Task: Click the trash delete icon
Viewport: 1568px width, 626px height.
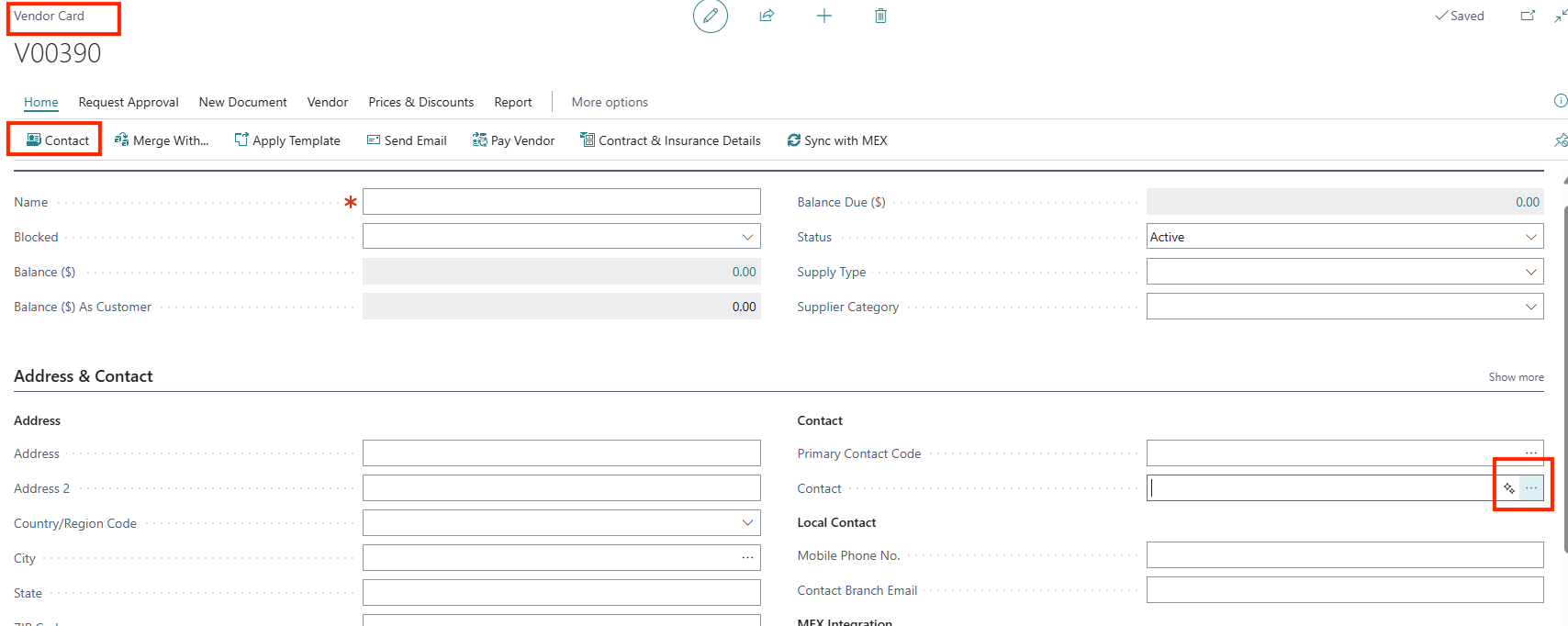Action: [880, 16]
